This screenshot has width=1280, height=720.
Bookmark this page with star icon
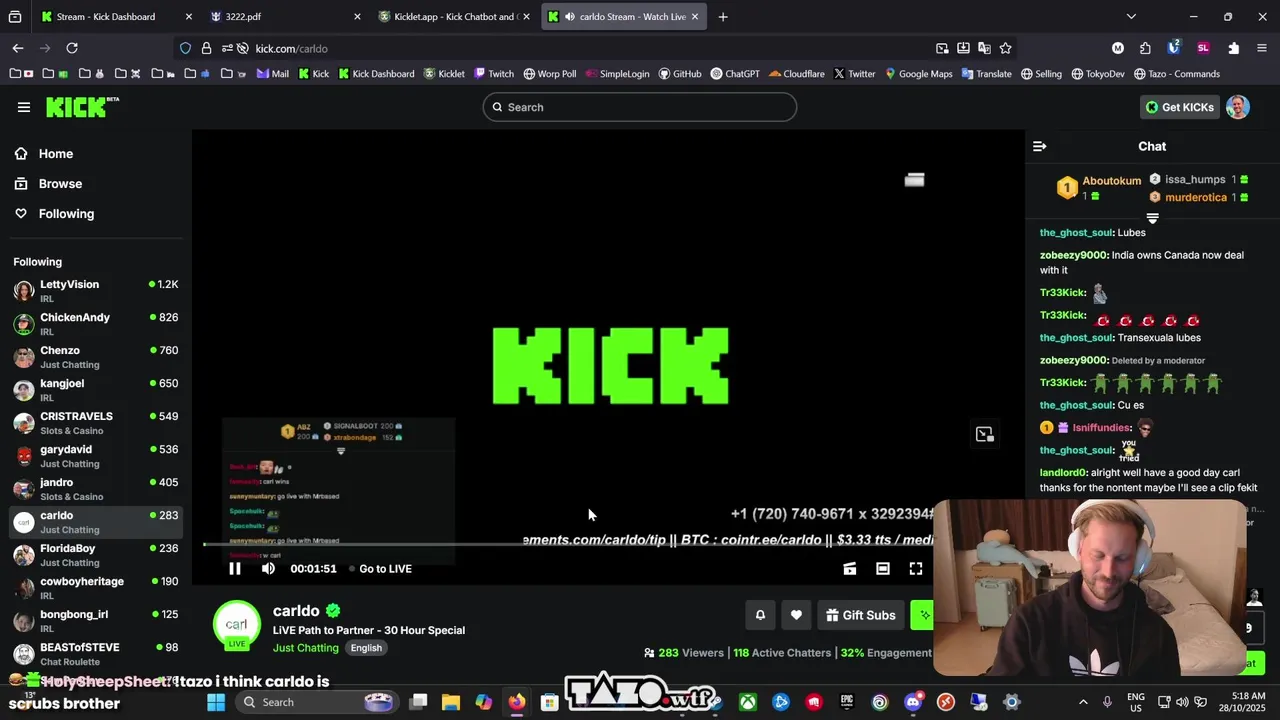coord(1006,48)
